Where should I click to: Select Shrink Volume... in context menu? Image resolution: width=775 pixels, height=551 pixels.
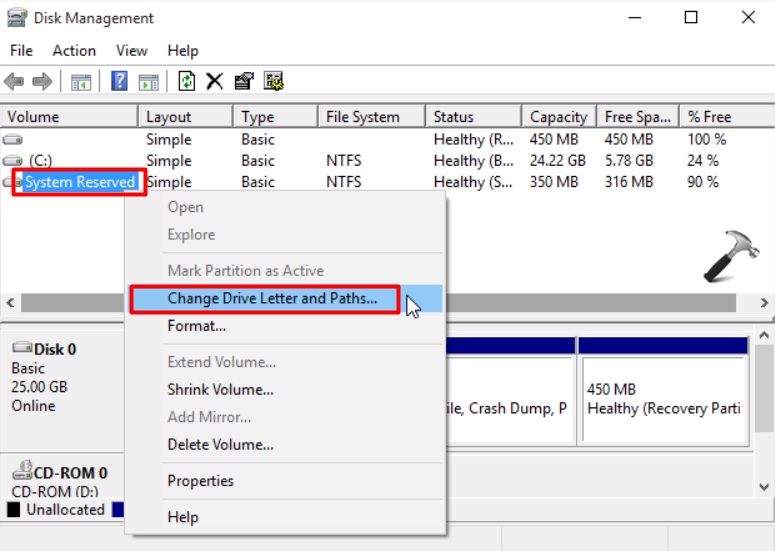tap(286, 390)
